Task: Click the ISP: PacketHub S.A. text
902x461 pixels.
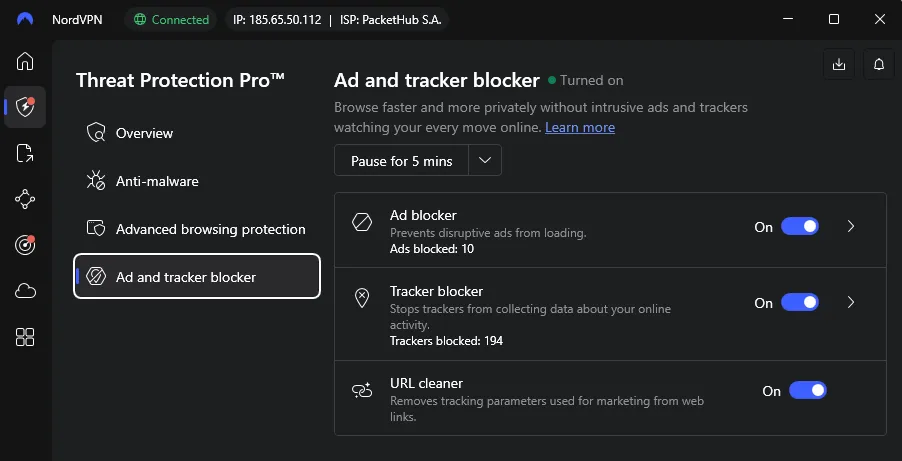Action: tap(389, 20)
